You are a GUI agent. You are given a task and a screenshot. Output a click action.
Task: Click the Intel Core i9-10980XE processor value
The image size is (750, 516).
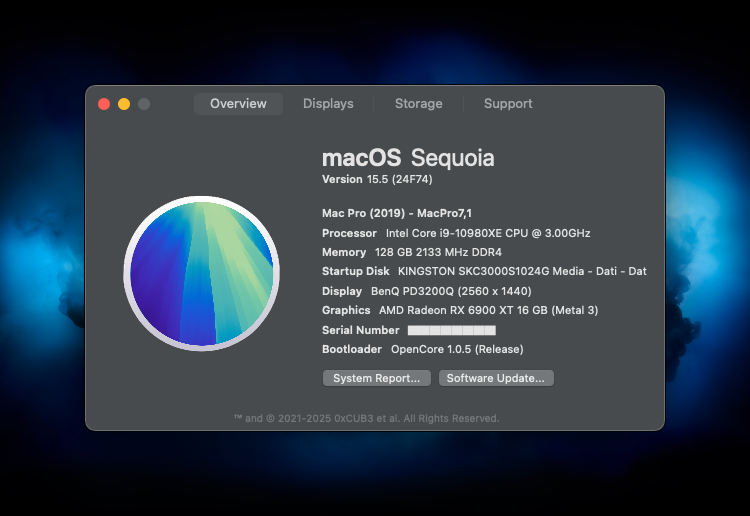point(488,233)
